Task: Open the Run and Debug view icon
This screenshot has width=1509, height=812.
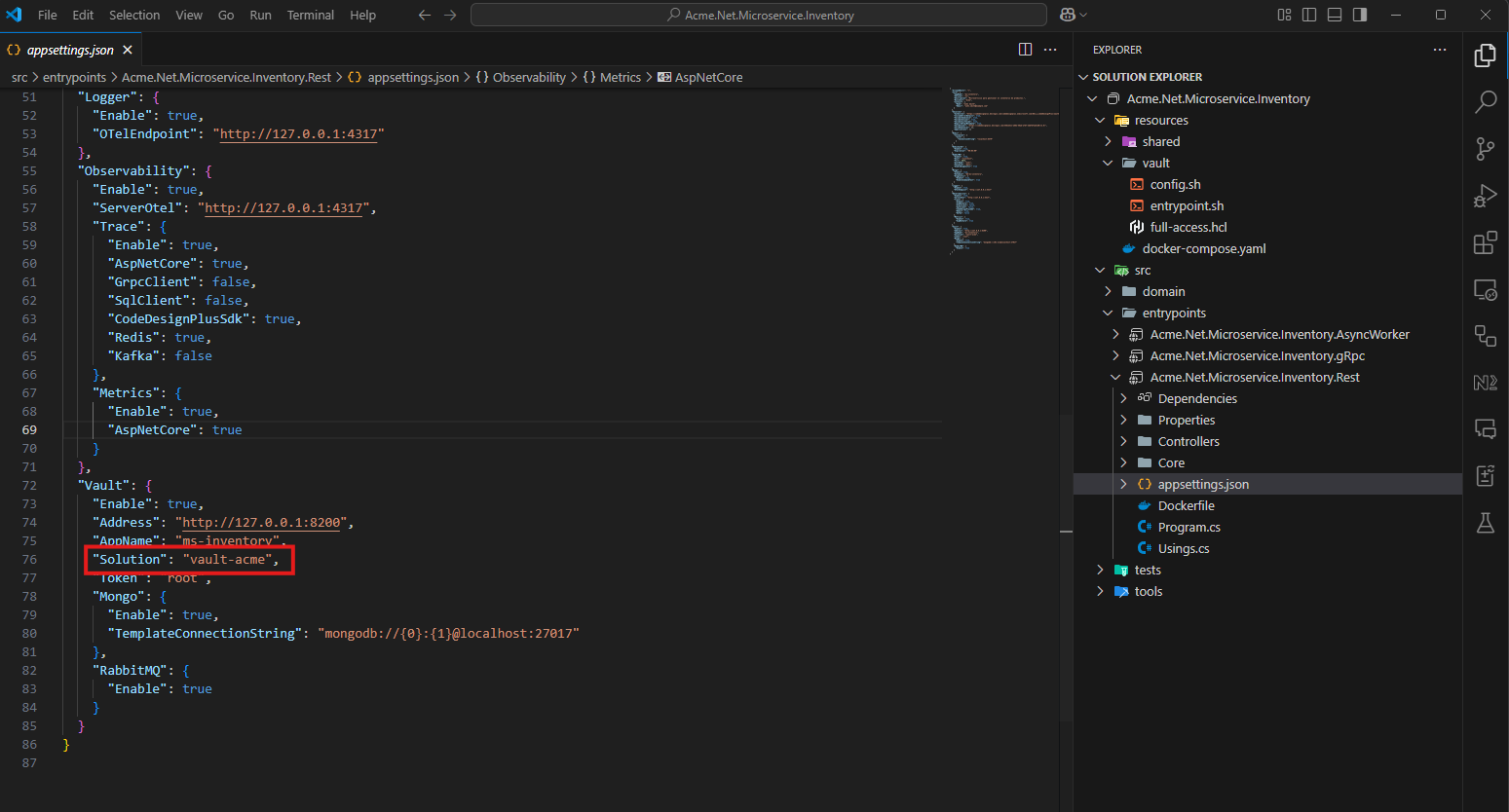Action: coord(1485,196)
